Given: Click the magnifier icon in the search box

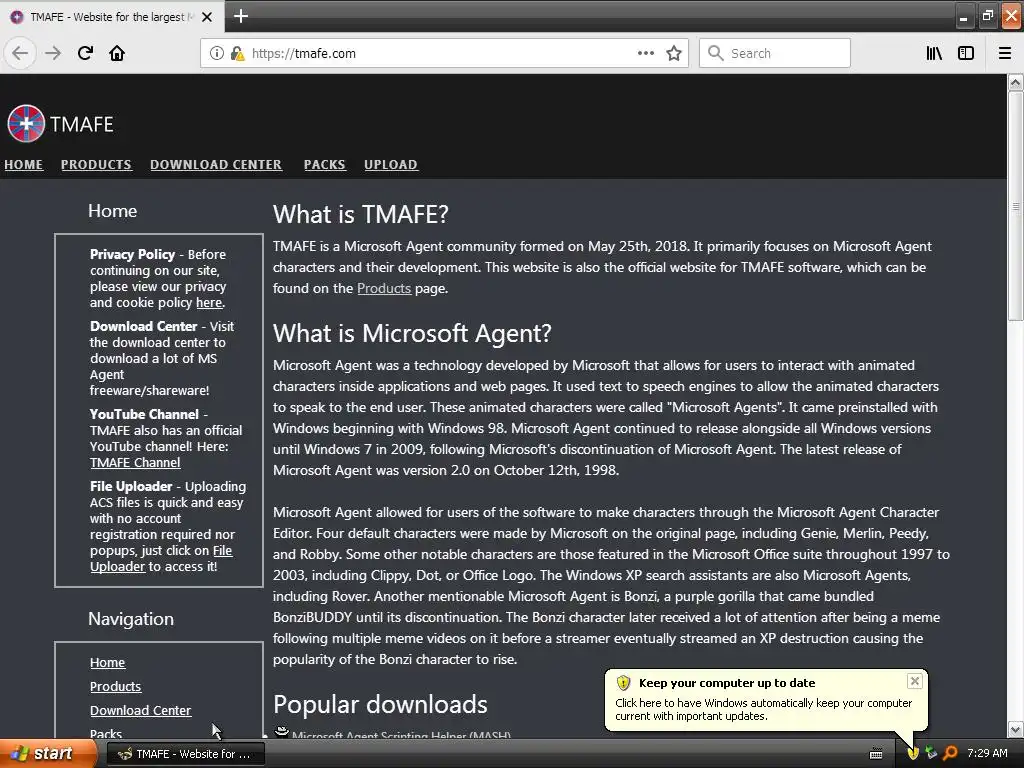Looking at the screenshot, I should 716,53.
